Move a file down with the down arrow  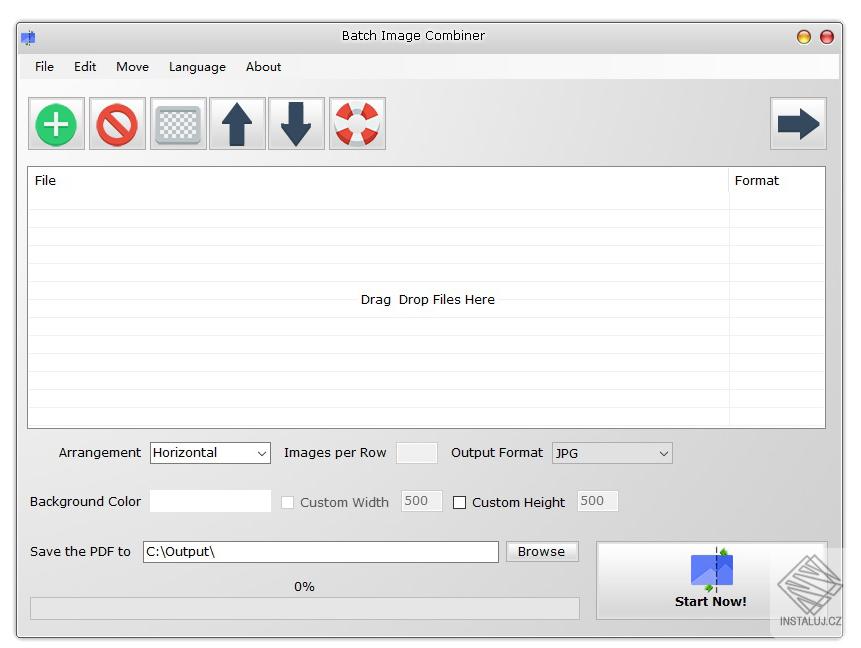point(297,123)
